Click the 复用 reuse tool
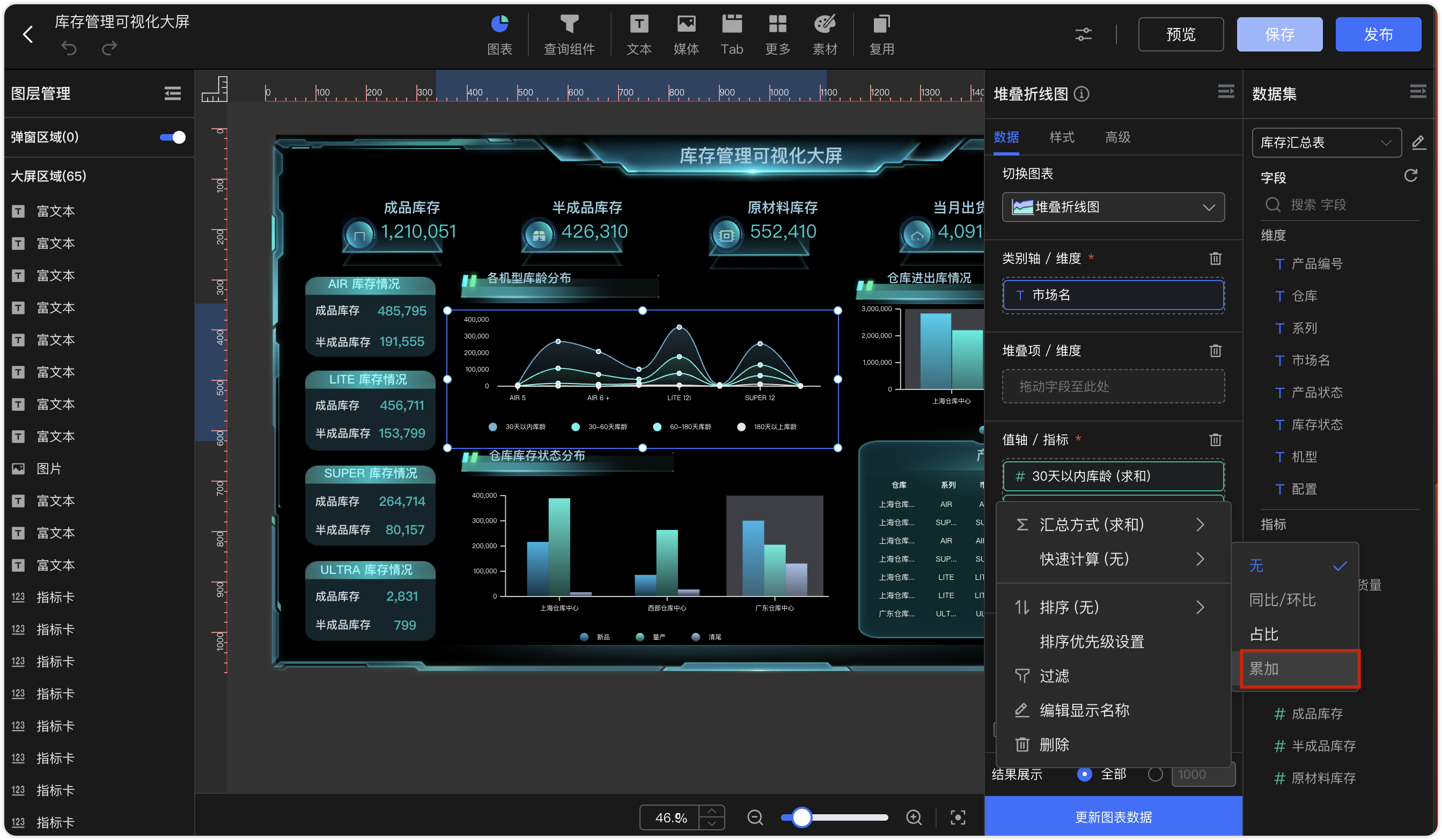Image resolution: width=1442 pixels, height=840 pixels. [881, 34]
